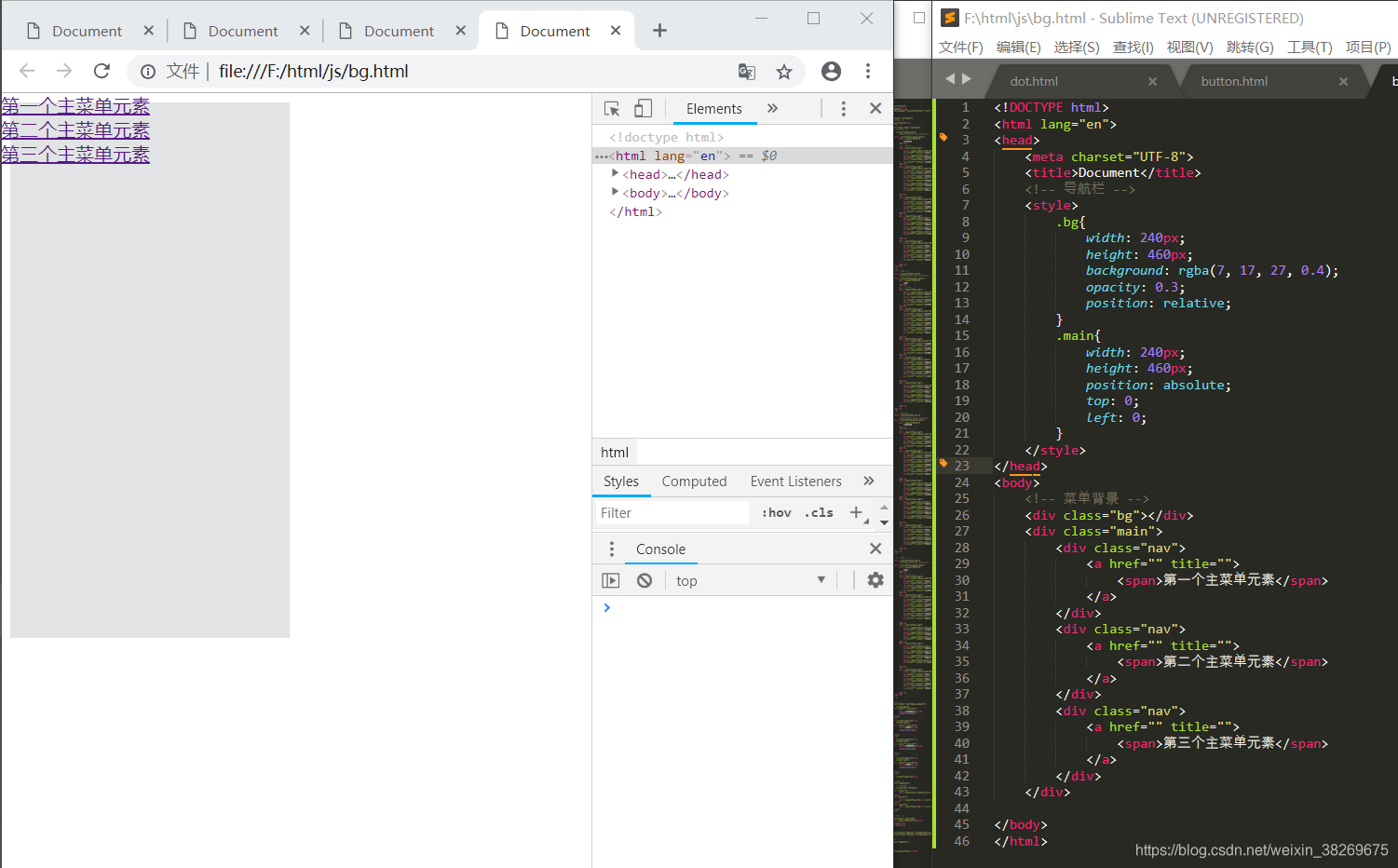Clear the console output
The height and width of the screenshot is (868, 1398).
point(645,580)
